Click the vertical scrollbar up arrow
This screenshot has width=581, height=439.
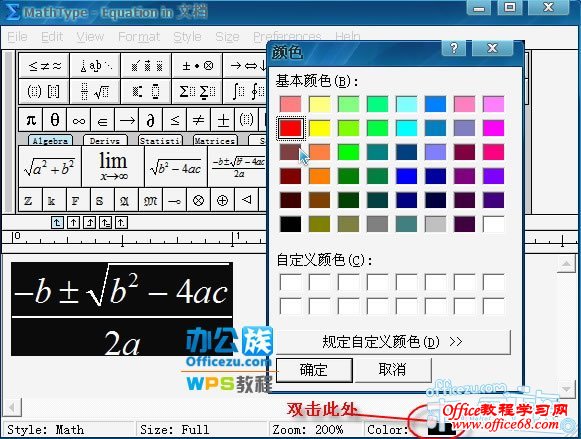pos(566,264)
